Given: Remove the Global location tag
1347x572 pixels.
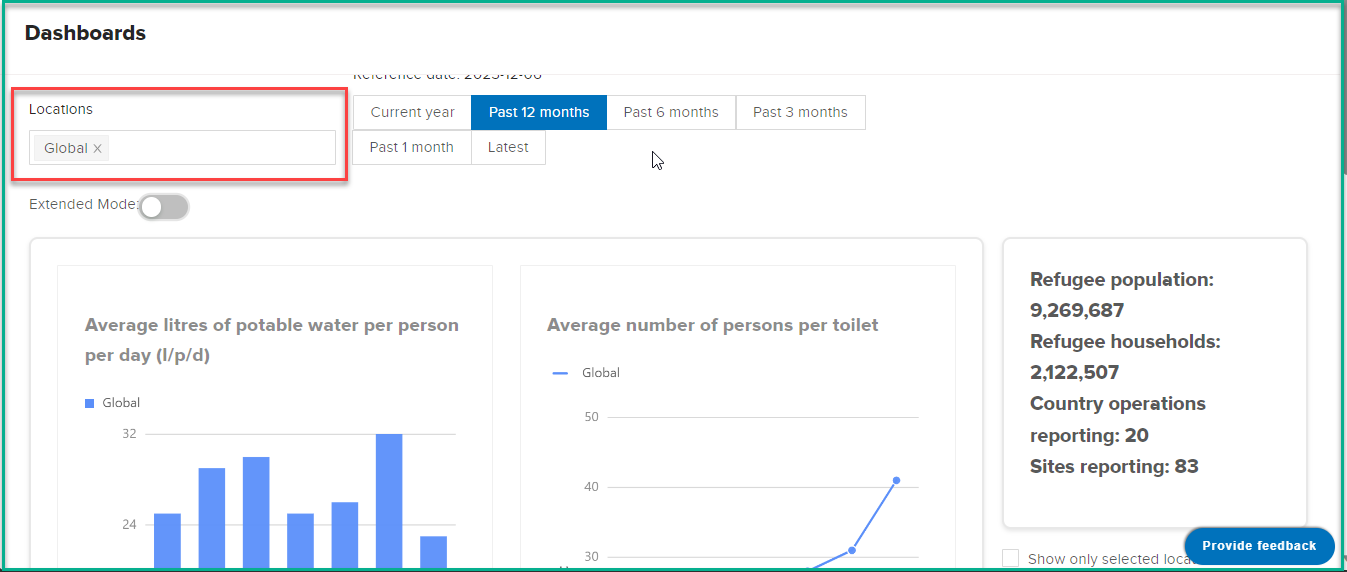Looking at the screenshot, I should (97, 149).
